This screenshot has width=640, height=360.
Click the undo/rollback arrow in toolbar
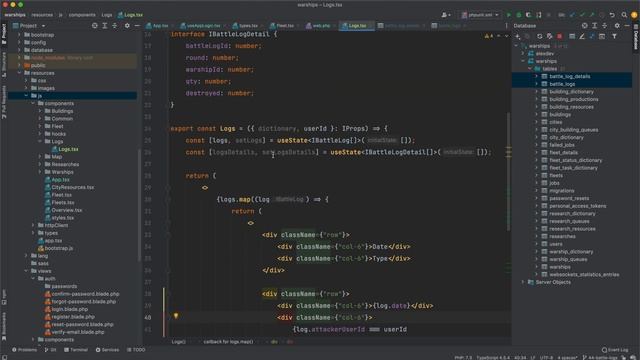tap(612, 15)
